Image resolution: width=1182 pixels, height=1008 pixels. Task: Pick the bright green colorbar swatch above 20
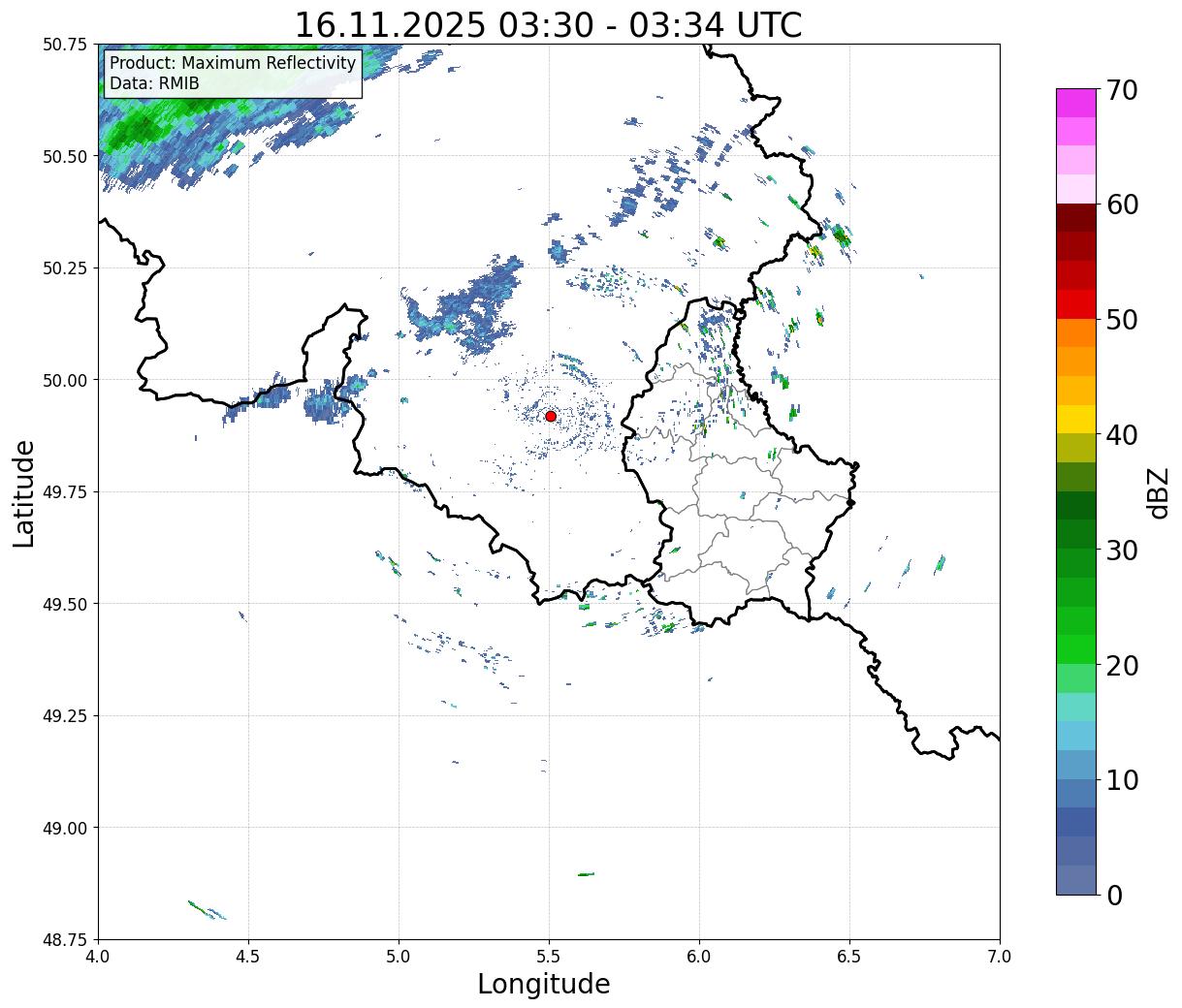click(1076, 649)
